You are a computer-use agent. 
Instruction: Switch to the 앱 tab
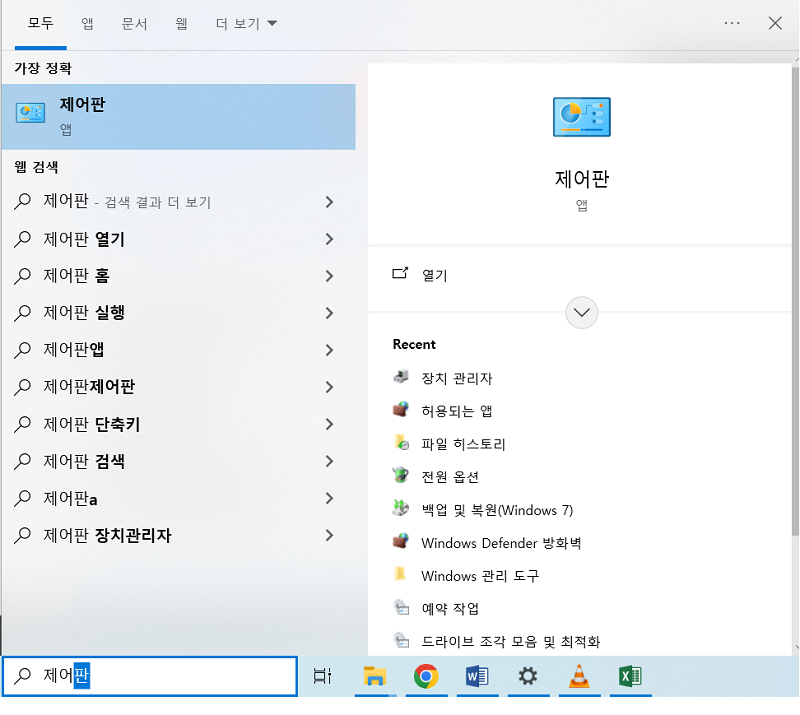coord(86,22)
